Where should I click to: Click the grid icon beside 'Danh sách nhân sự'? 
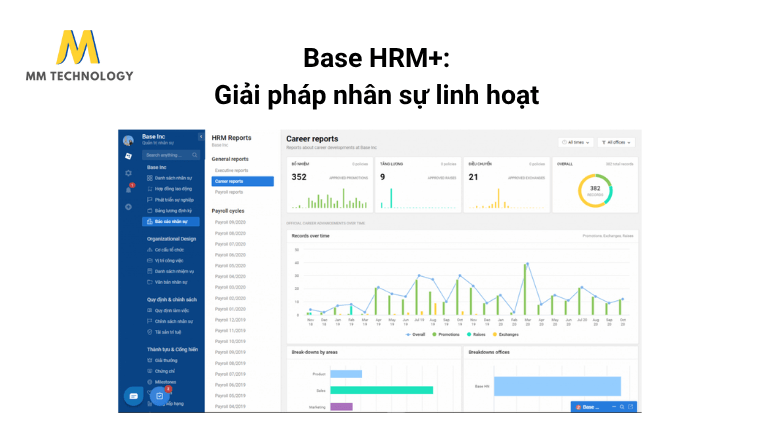point(150,178)
